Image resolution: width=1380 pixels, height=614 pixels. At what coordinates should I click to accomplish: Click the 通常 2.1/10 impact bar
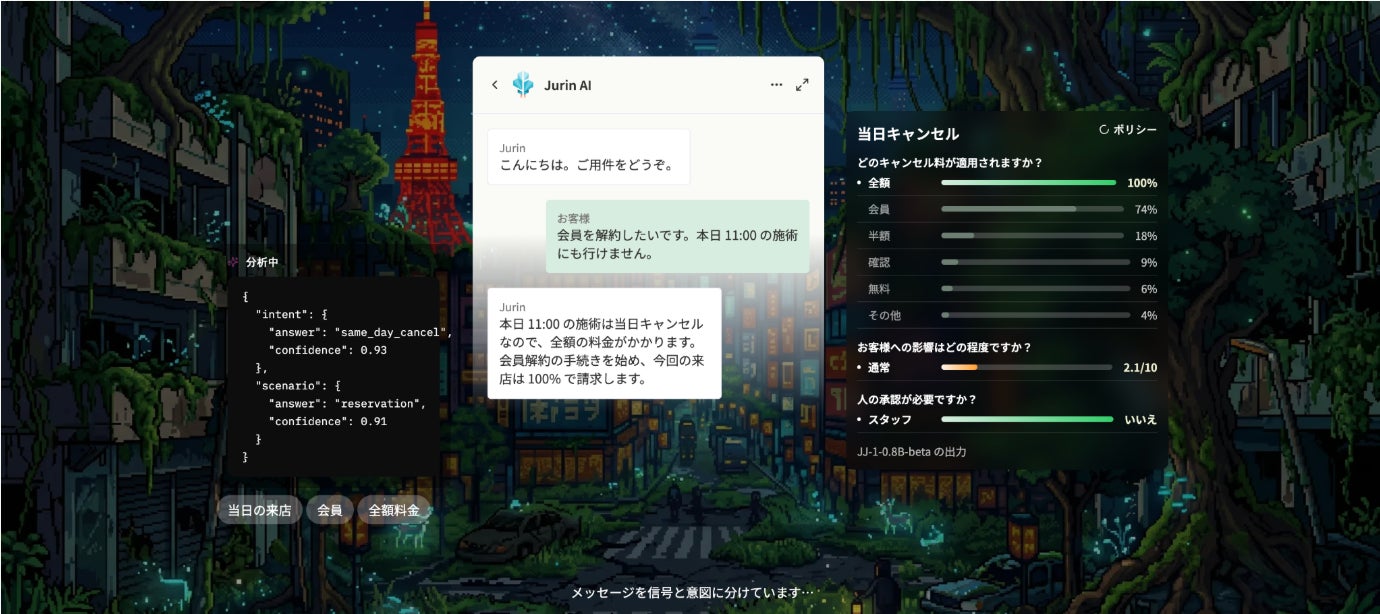(1026, 367)
